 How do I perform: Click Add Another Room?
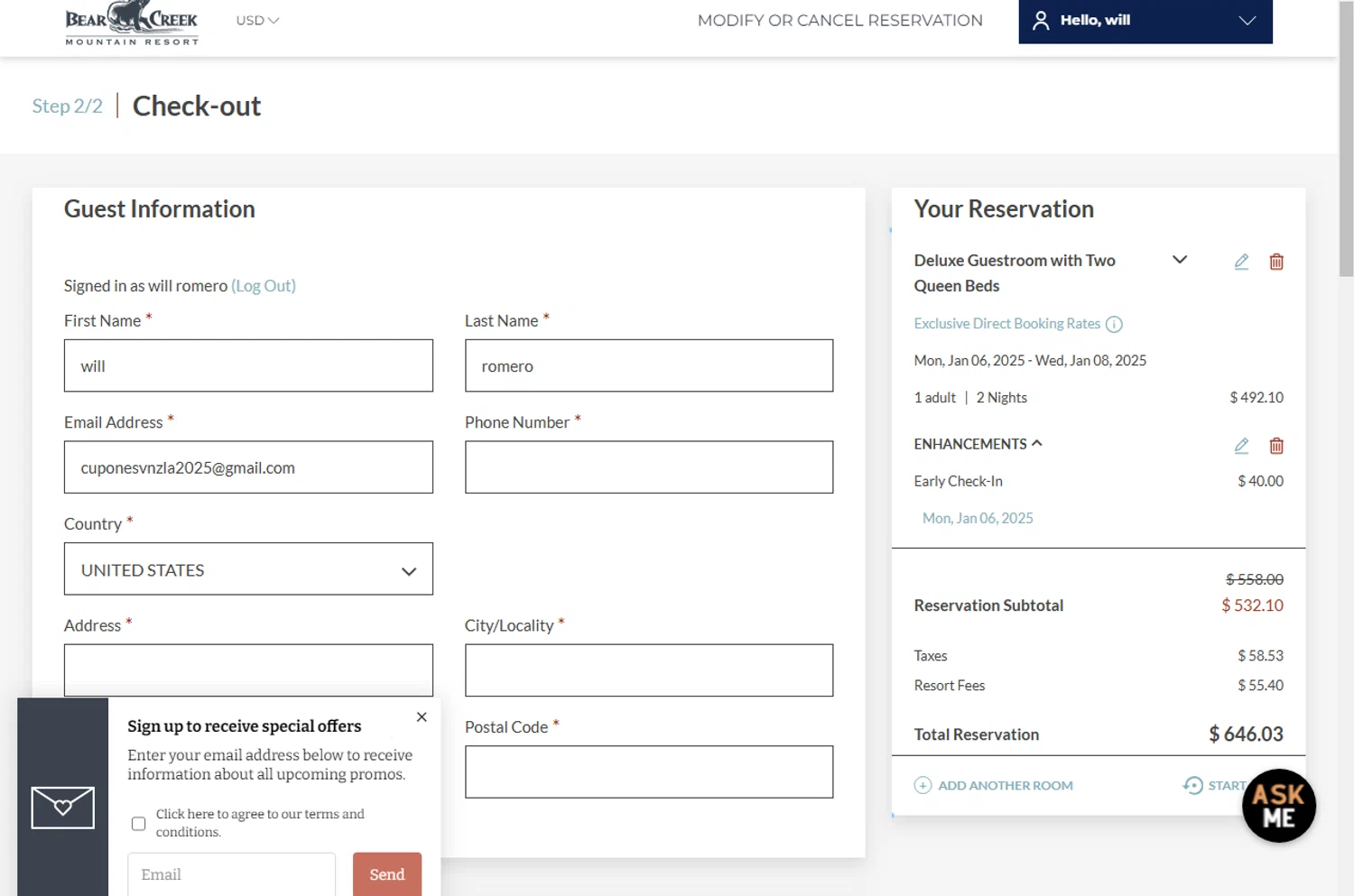coord(993,785)
